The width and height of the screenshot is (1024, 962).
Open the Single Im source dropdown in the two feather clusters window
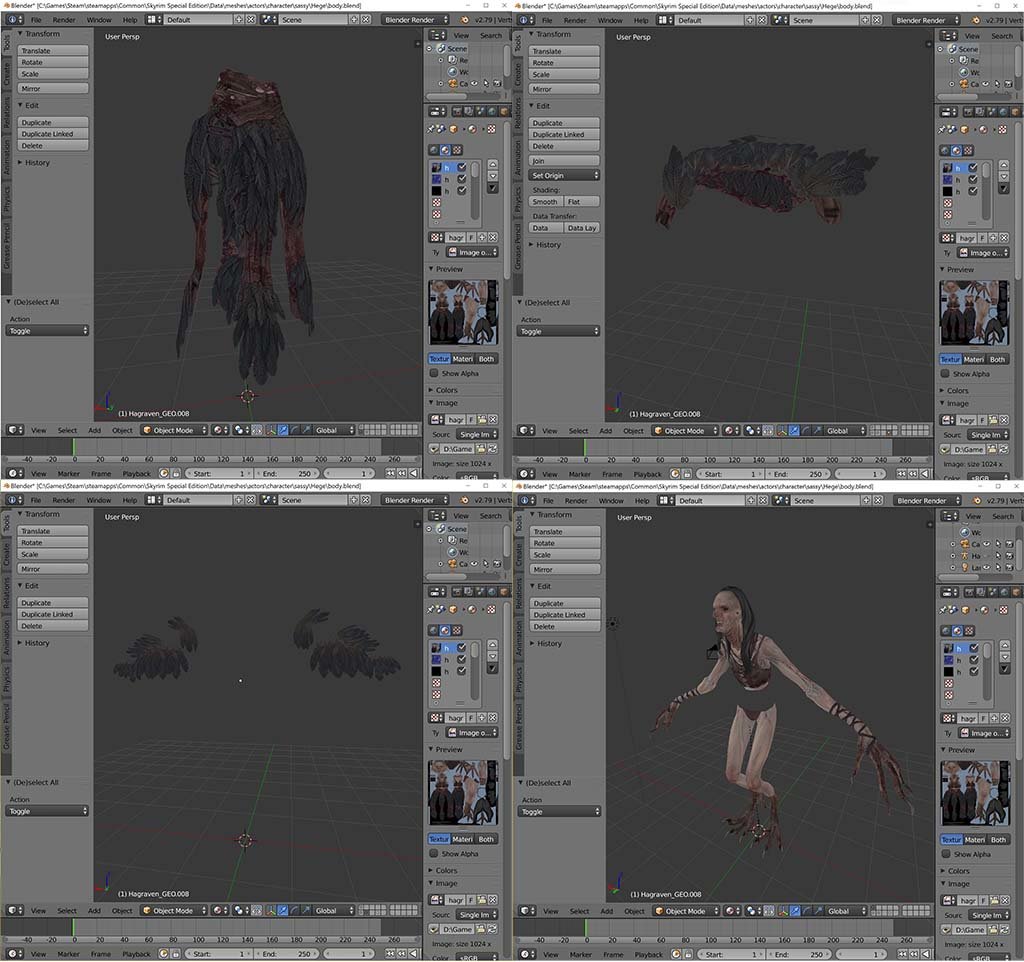(475, 914)
